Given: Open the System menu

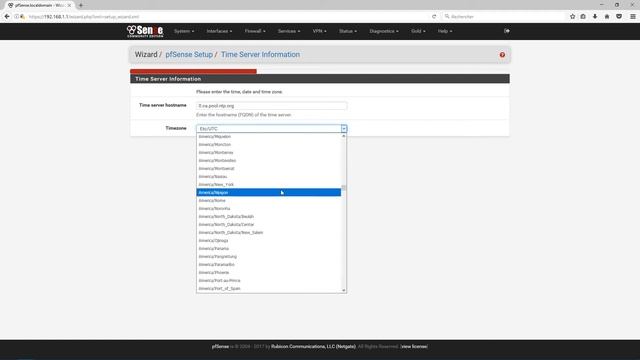Looking at the screenshot, I should (184, 31).
